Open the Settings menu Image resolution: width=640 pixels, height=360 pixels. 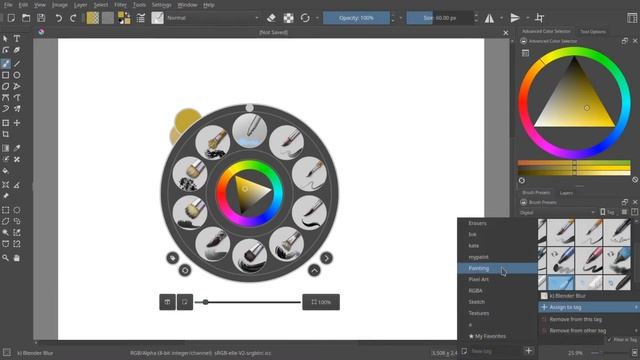point(161,5)
